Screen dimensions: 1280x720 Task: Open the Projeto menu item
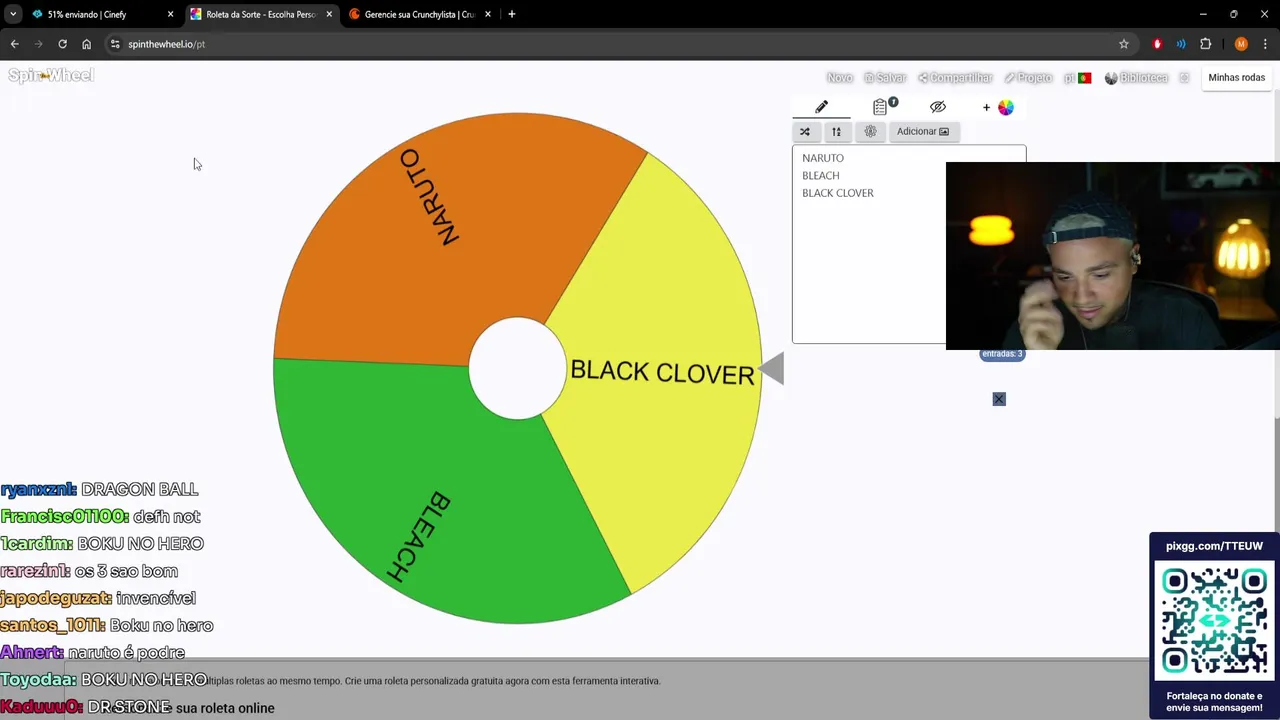pos(1028,77)
